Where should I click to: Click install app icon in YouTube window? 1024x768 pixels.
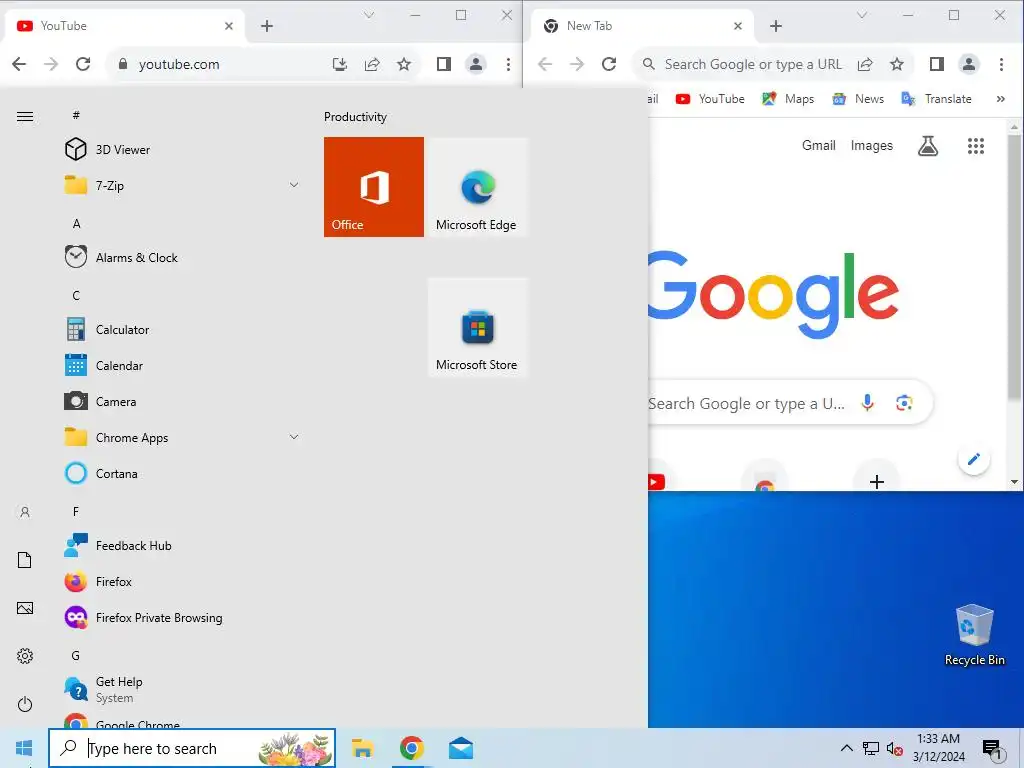click(x=340, y=64)
